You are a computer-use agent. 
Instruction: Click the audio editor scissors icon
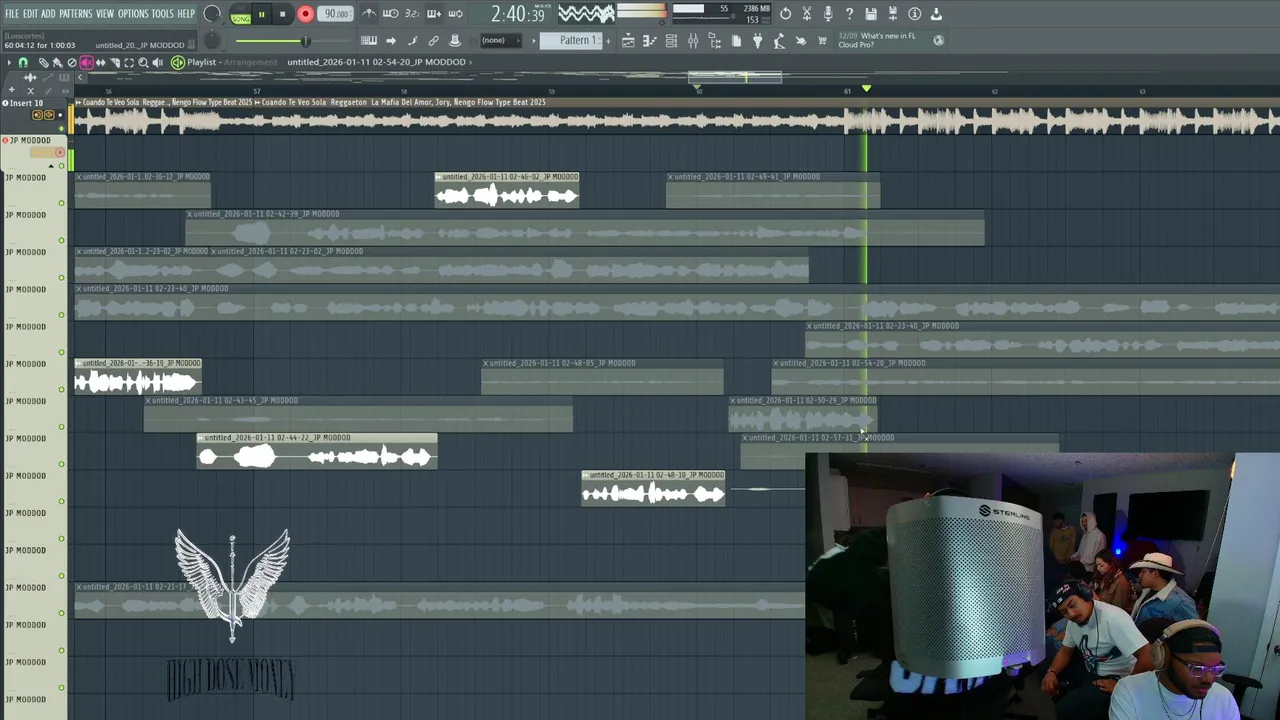point(807,14)
